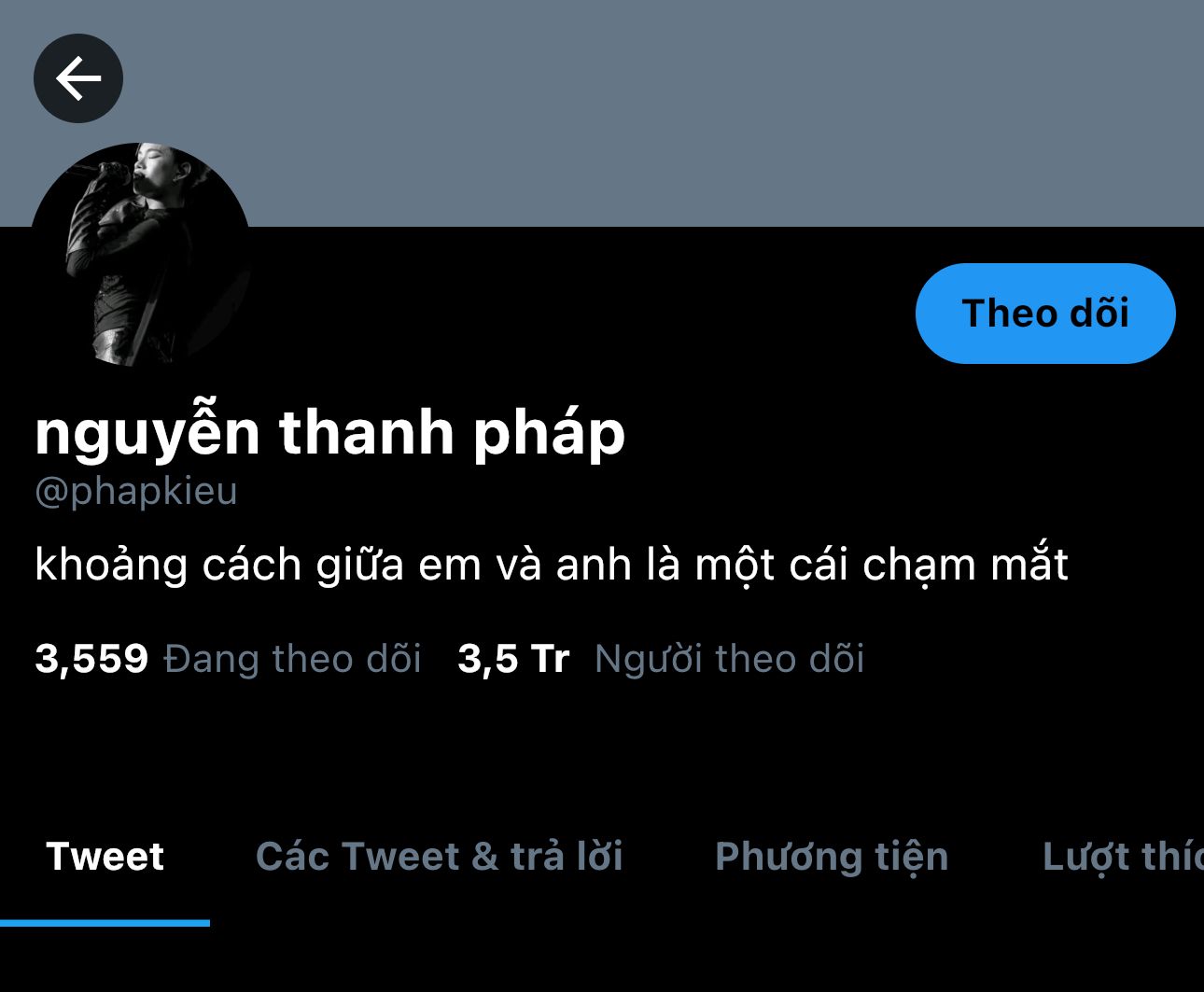1204x992 pixels.
Task: Follow the account with the Theo dõi button
Action: (1045, 314)
